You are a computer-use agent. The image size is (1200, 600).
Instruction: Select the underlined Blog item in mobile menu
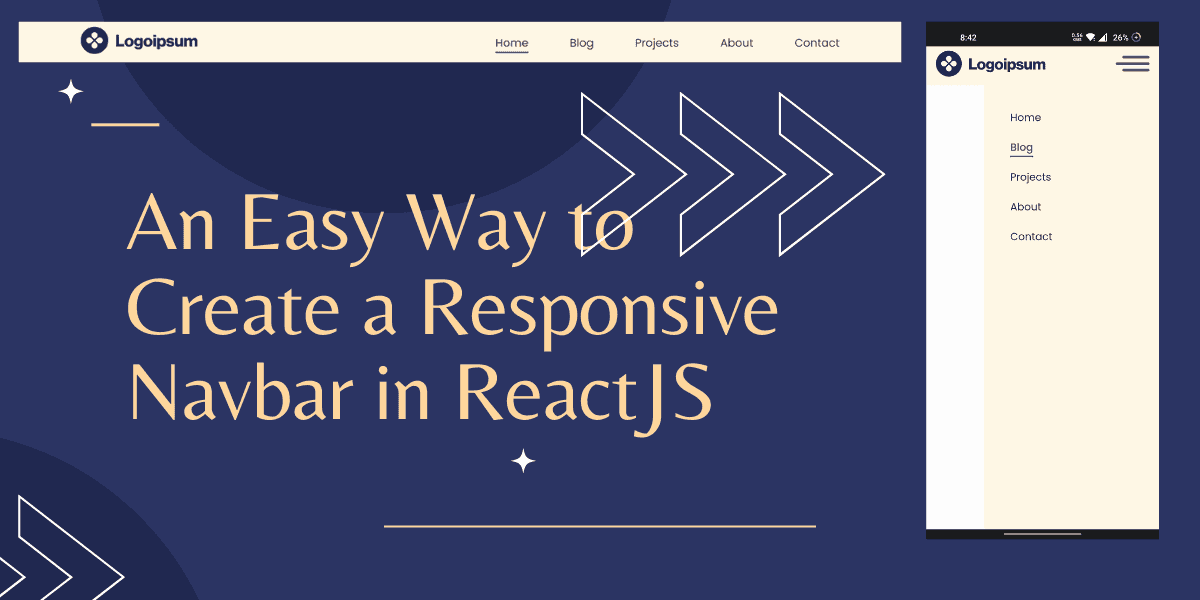tap(1021, 147)
